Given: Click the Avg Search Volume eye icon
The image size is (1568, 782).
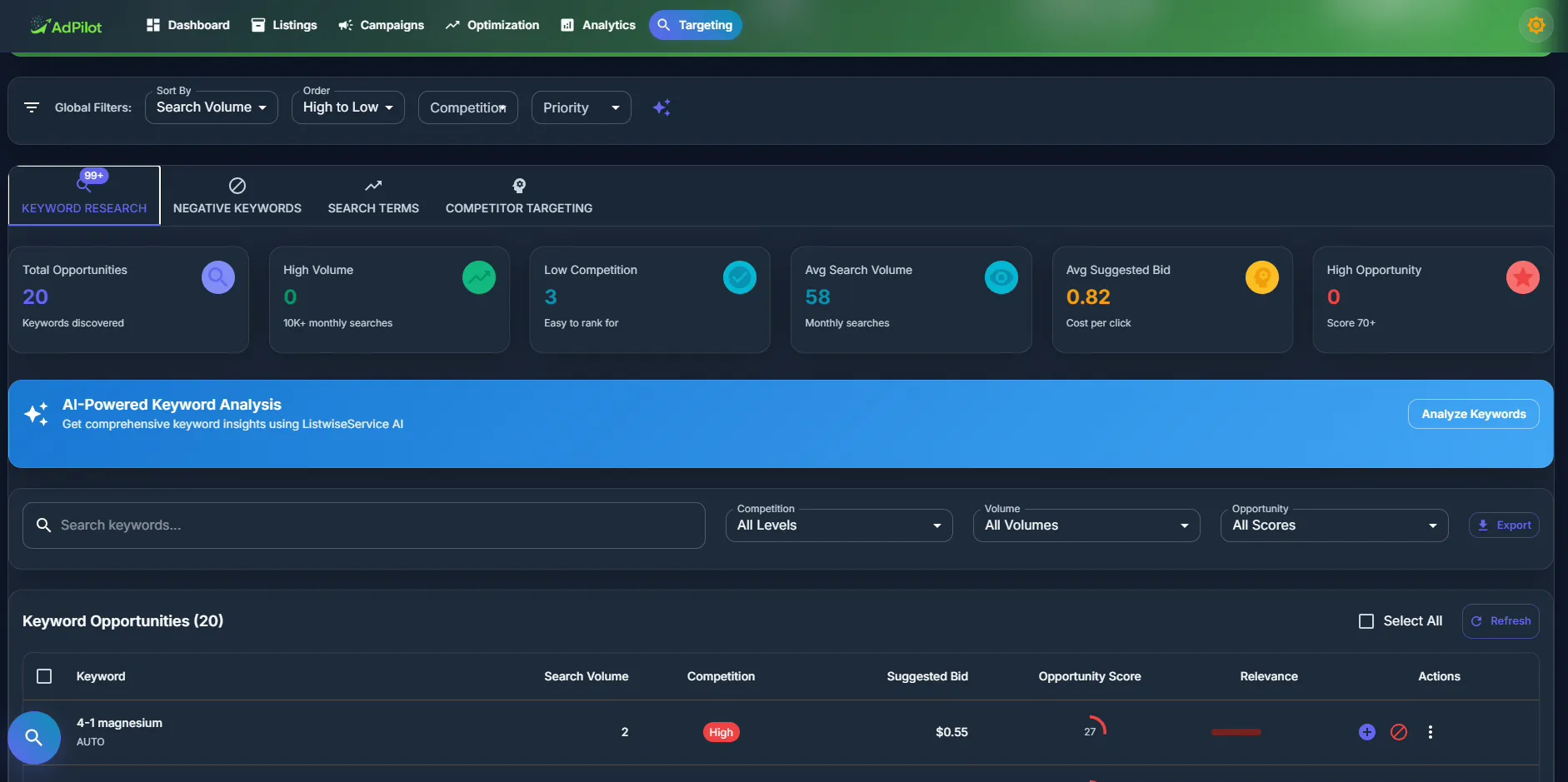Looking at the screenshot, I should click(1001, 277).
